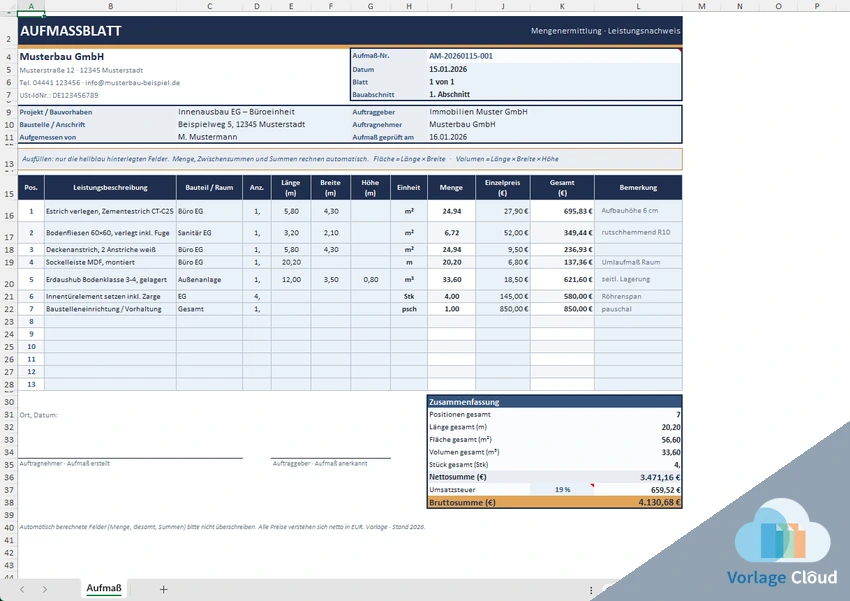Select the Baustelleneinrichtung / Vorhaltung cell

click(111, 309)
